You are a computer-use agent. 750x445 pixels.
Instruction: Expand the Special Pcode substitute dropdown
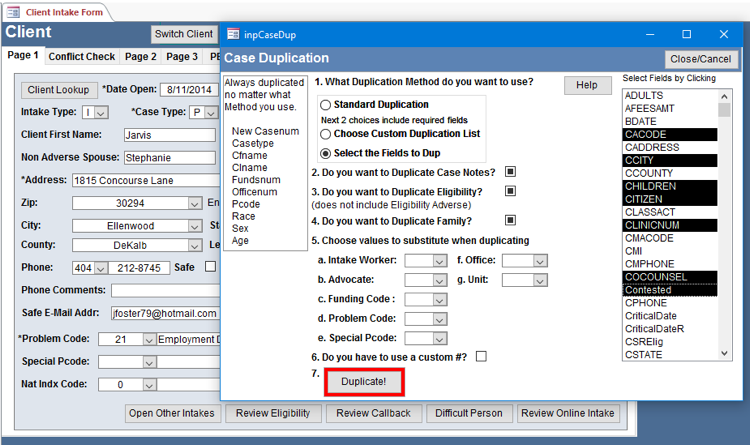(439, 337)
